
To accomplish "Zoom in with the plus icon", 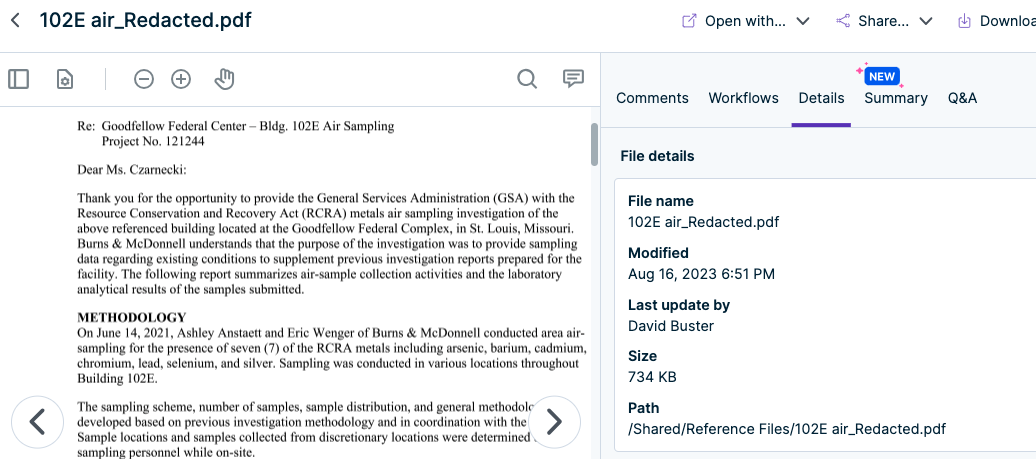I will pyautogui.click(x=181, y=79).
